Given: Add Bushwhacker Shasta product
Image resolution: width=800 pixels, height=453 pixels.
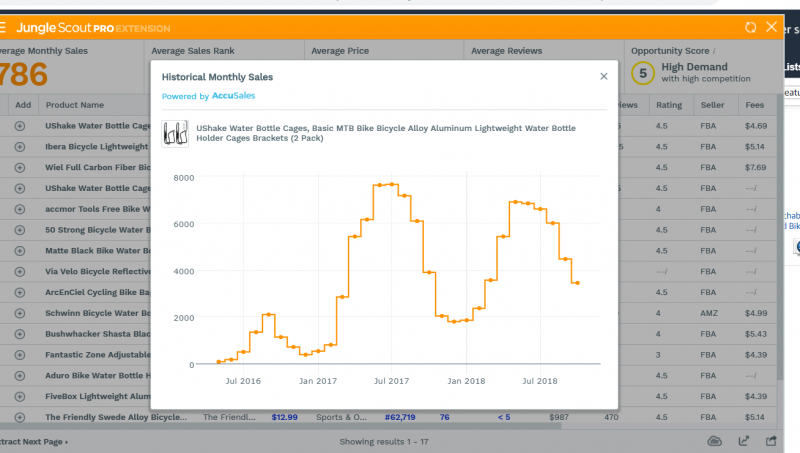Looking at the screenshot, I should [x=20, y=334].
